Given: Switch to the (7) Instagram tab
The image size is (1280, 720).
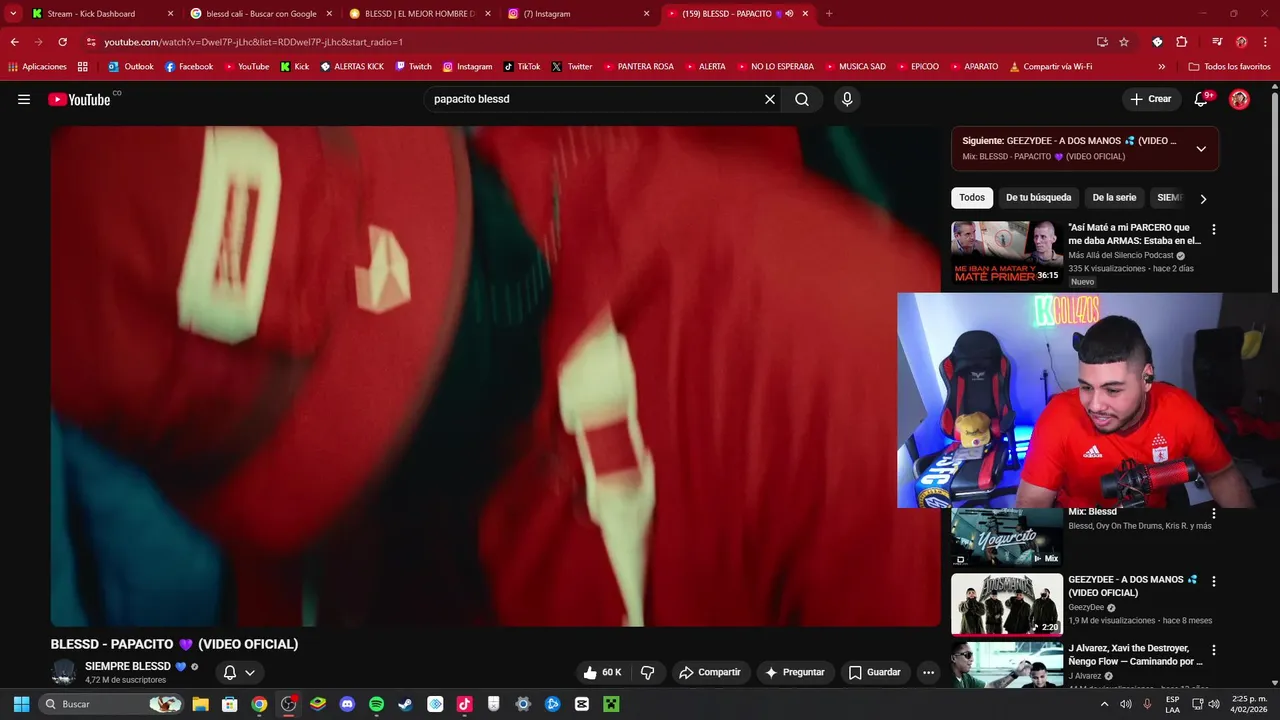Looking at the screenshot, I should tap(578, 14).
